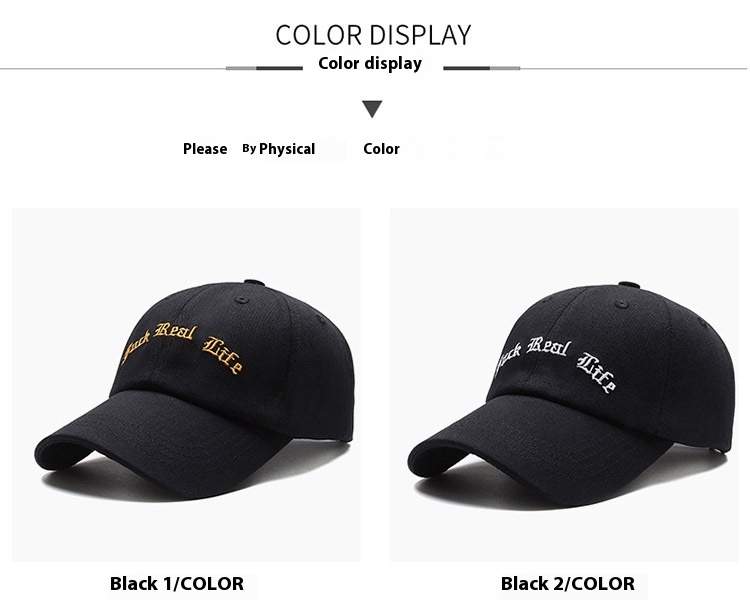Click the "COLOR DISPLAY" heading

[373, 35]
